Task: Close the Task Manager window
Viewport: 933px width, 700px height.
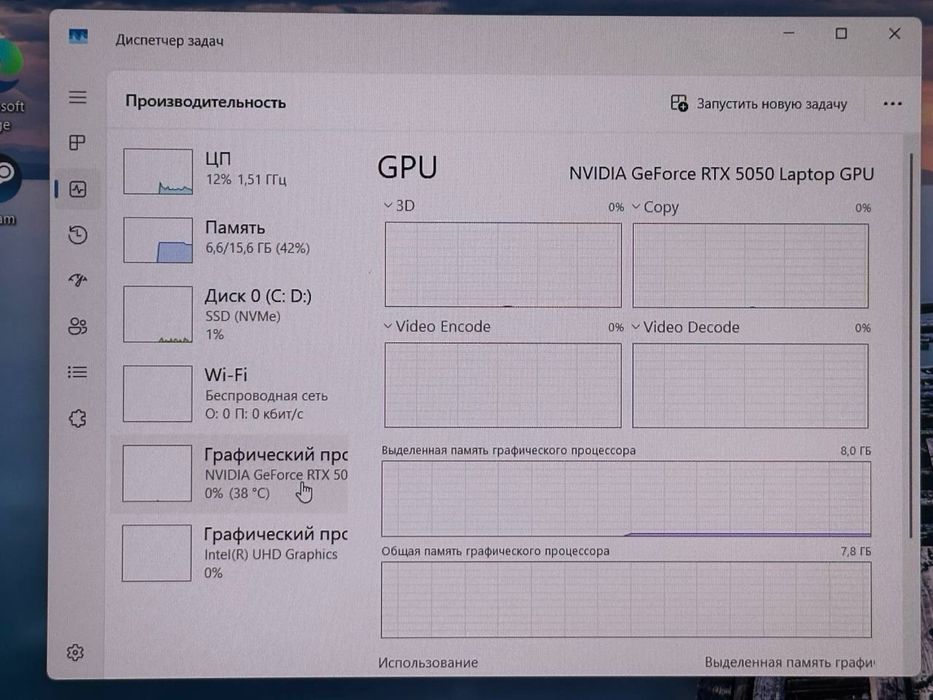Action: pos(894,33)
